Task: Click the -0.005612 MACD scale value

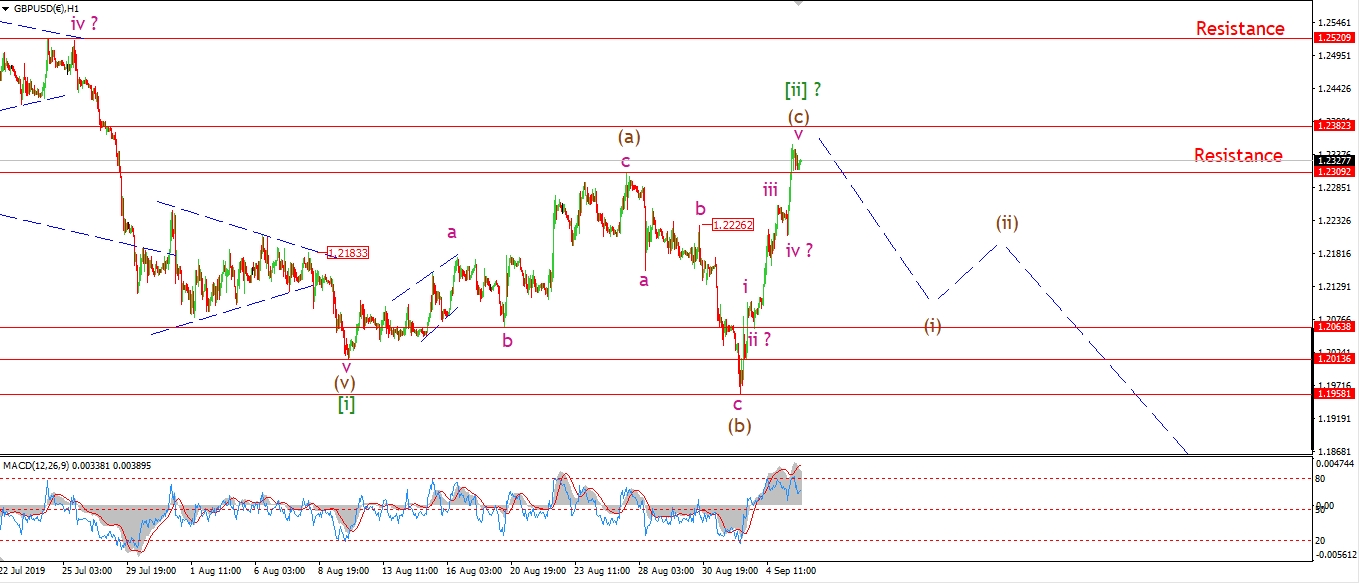Action: 1337,557
